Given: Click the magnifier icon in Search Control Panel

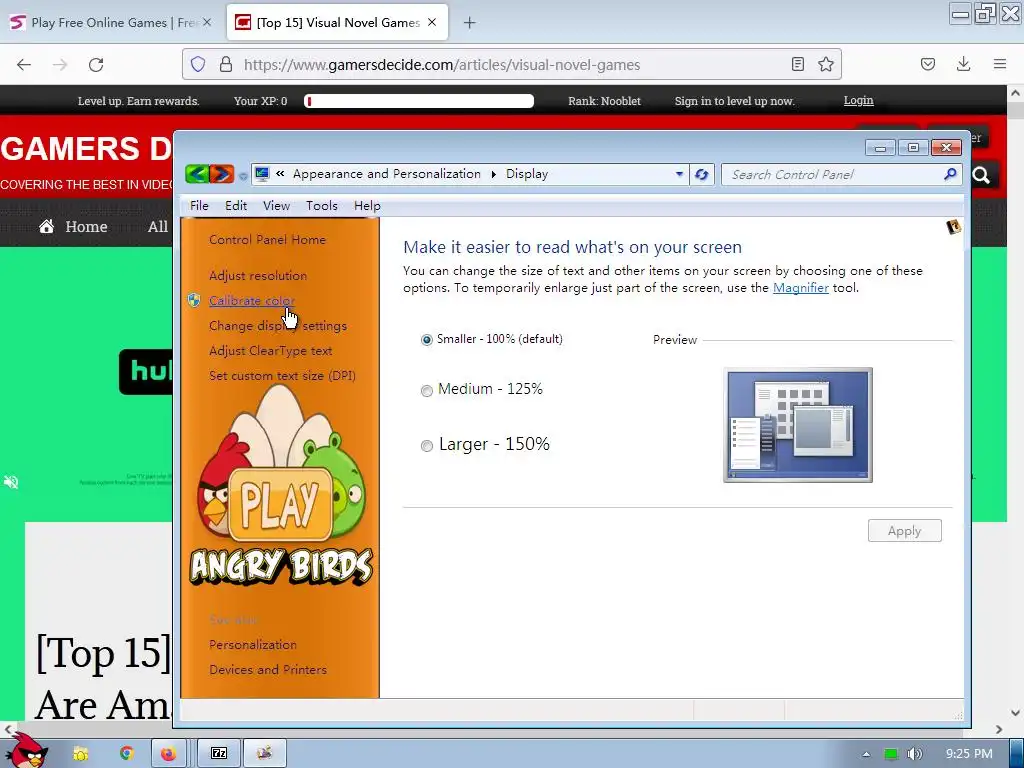Looking at the screenshot, I should pyautogui.click(x=950, y=174).
